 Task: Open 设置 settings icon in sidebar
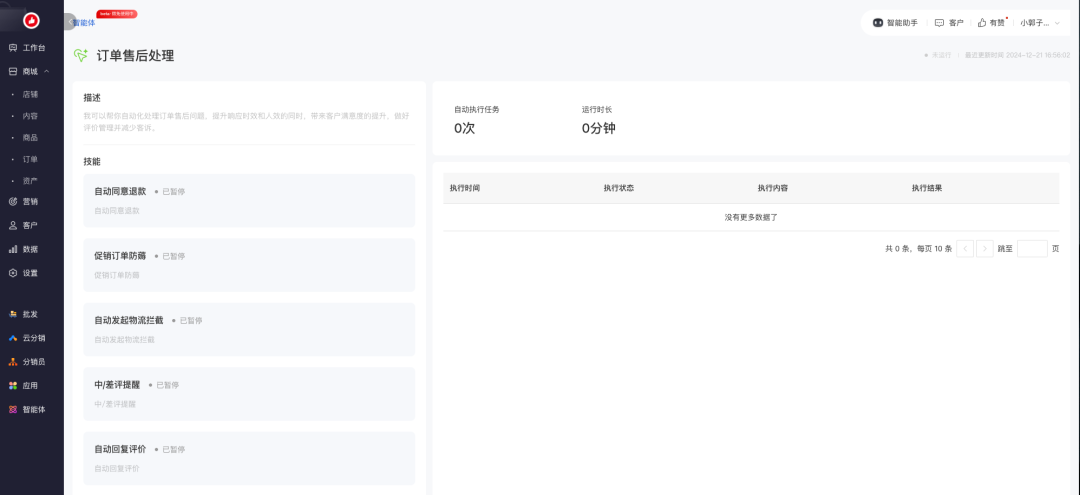click(x=13, y=273)
